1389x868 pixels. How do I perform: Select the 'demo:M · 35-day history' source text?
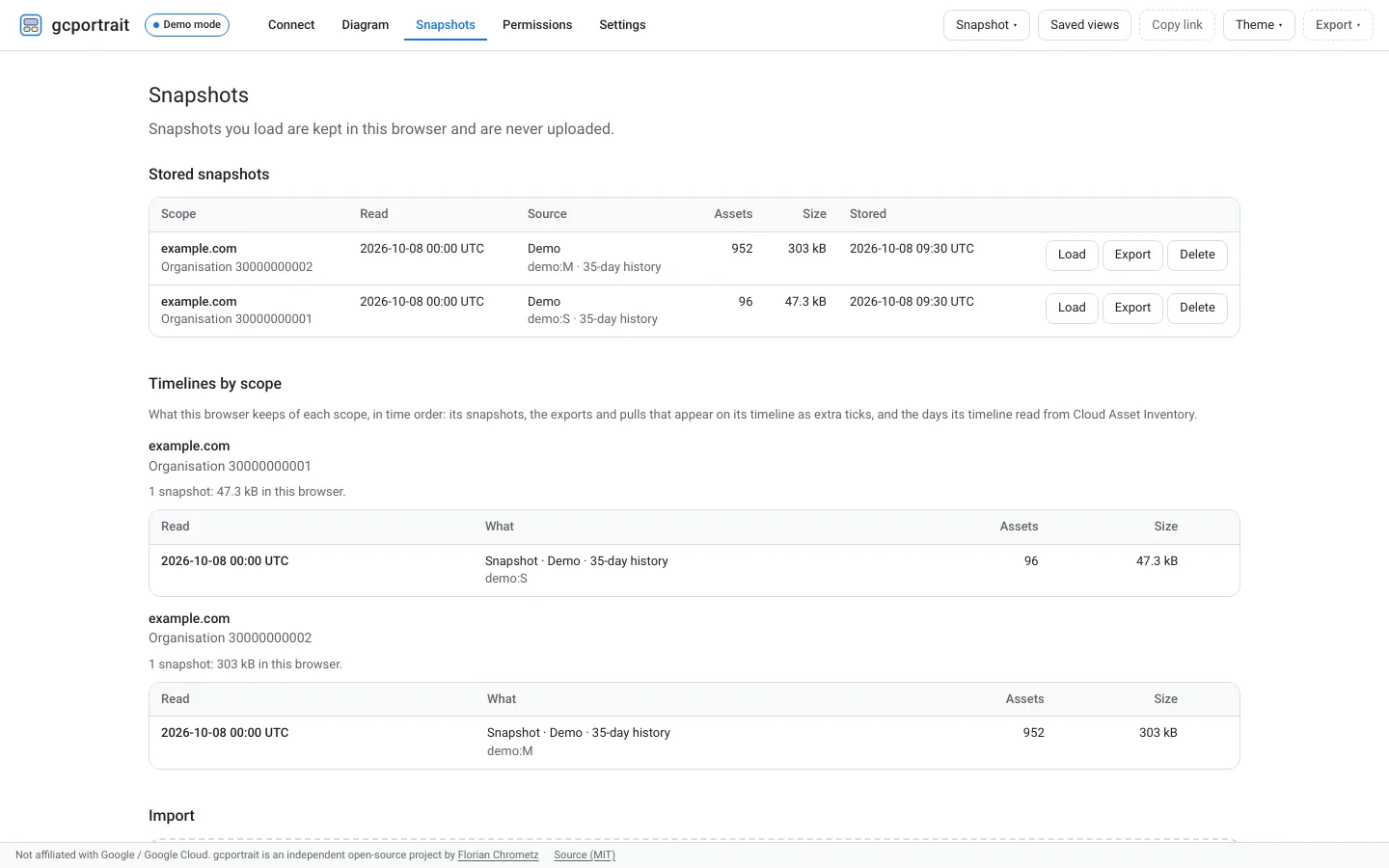[594, 267]
